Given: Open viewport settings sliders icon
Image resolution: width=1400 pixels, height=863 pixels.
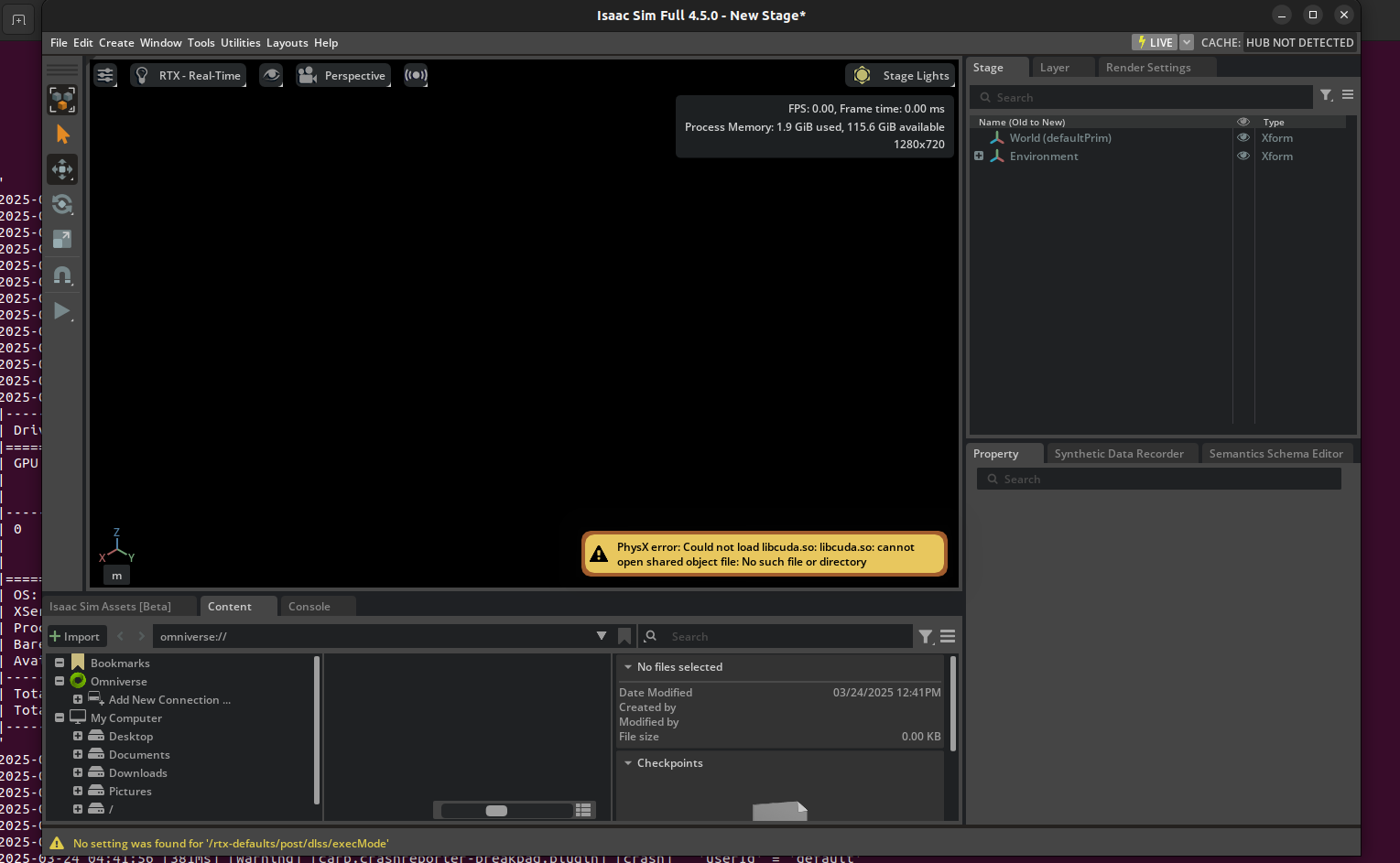Looking at the screenshot, I should 105,75.
